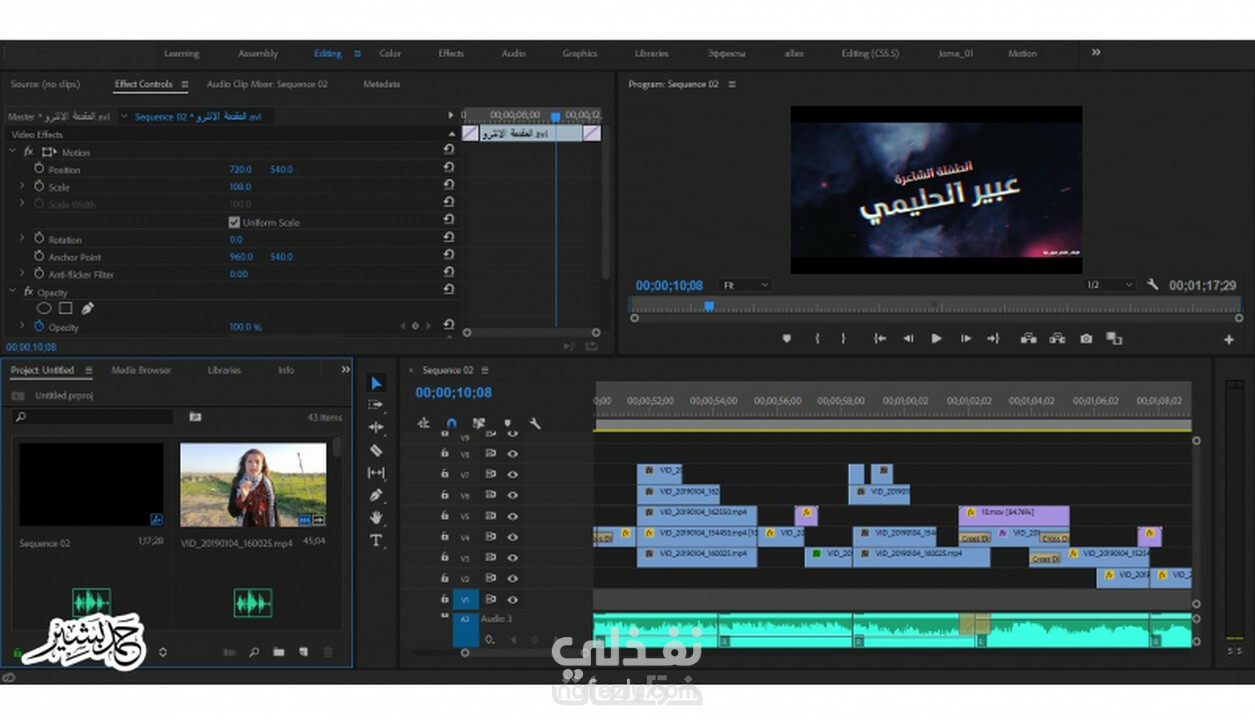Viewport: 1255px width, 720px height.
Task: Switch to the Color workspace
Action: pyautogui.click(x=390, y=53)
